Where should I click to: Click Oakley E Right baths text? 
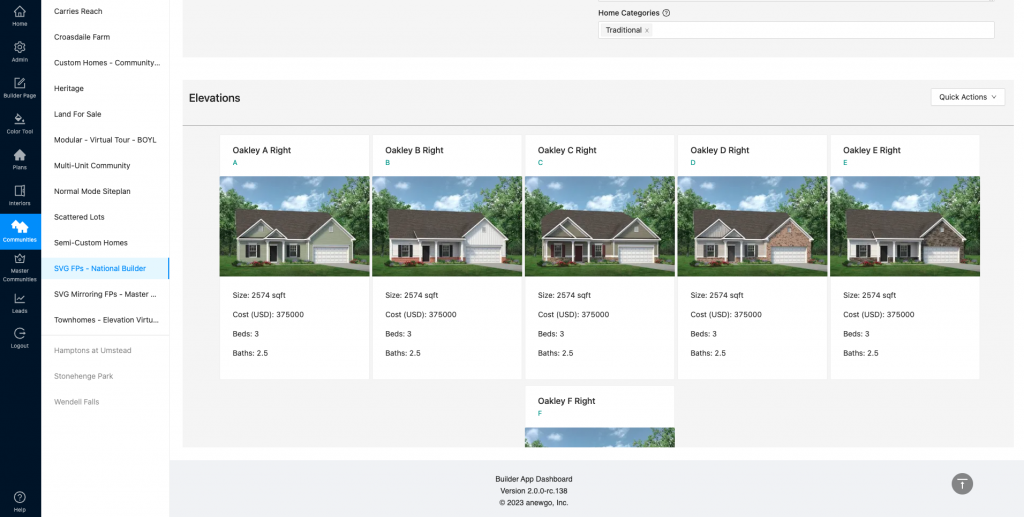861,353
